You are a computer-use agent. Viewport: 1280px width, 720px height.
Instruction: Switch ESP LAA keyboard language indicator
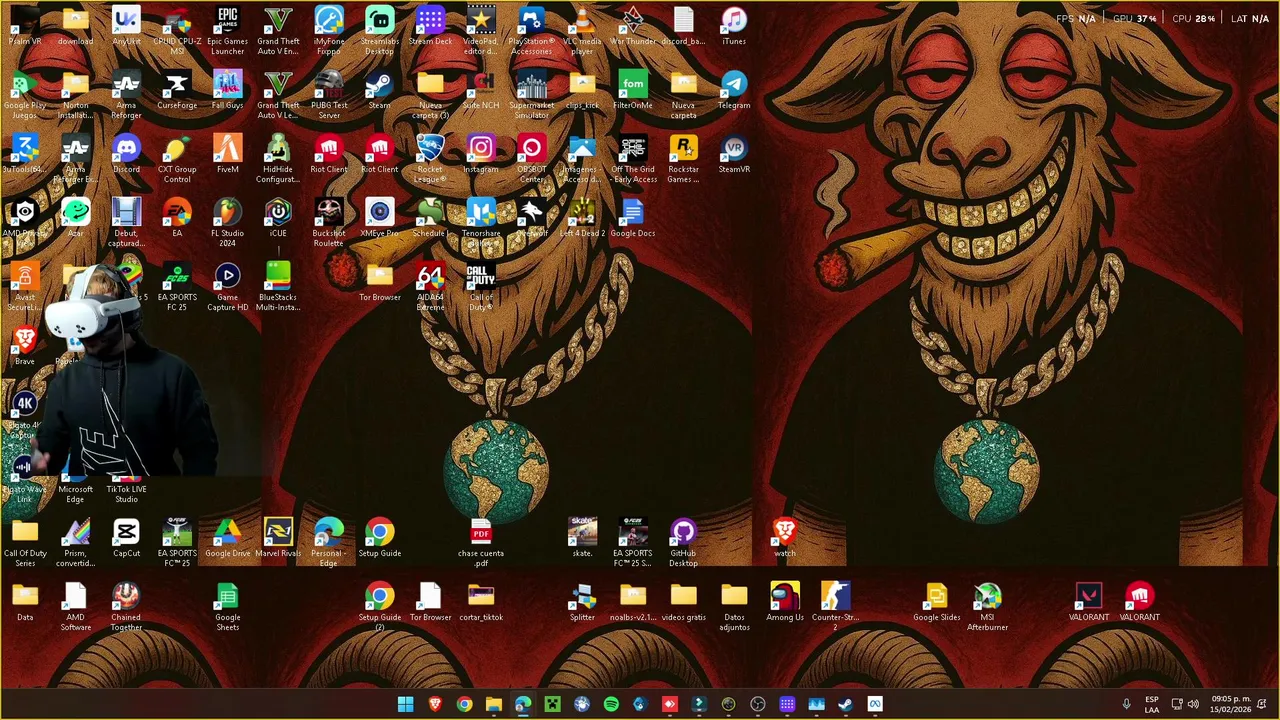click(1152, 704)
